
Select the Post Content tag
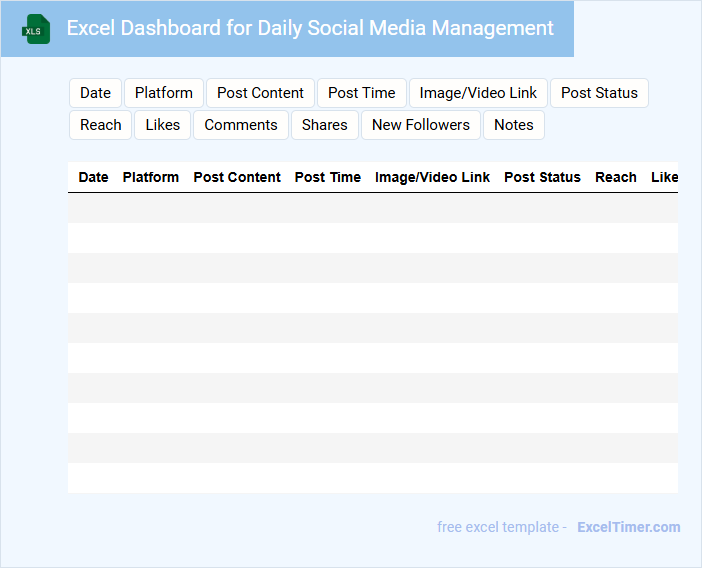(x=260, y=93)
